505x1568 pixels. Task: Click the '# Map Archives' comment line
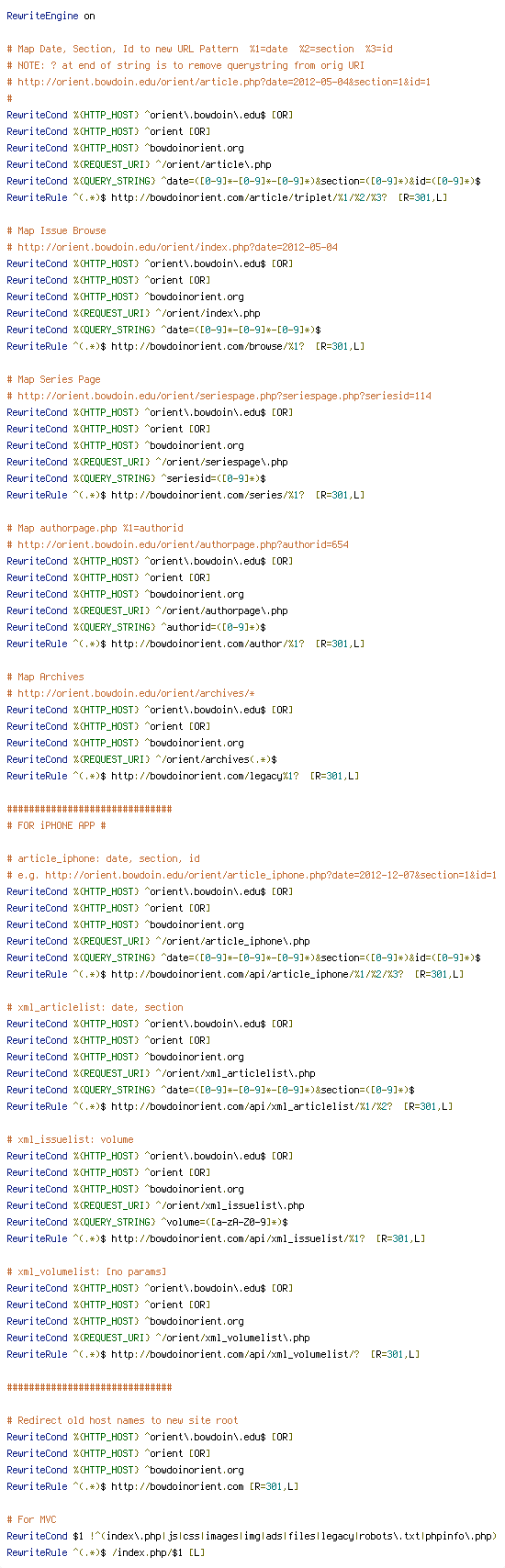tap(45, 677)
